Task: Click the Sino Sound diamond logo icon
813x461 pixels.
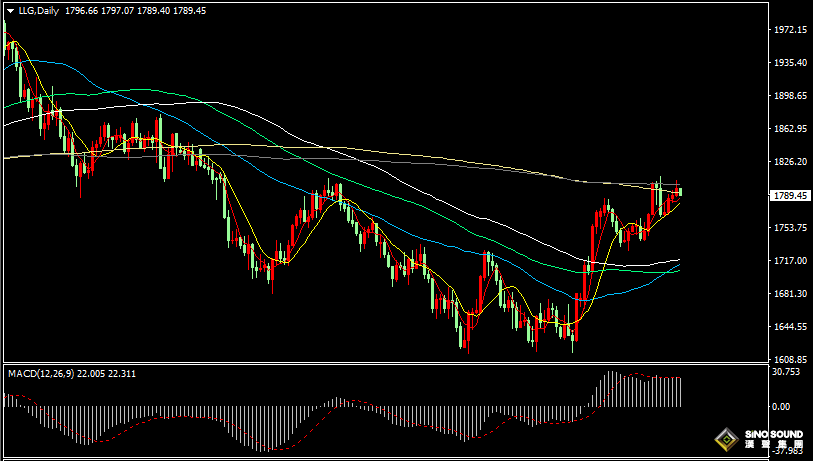Action: (725, 440)
